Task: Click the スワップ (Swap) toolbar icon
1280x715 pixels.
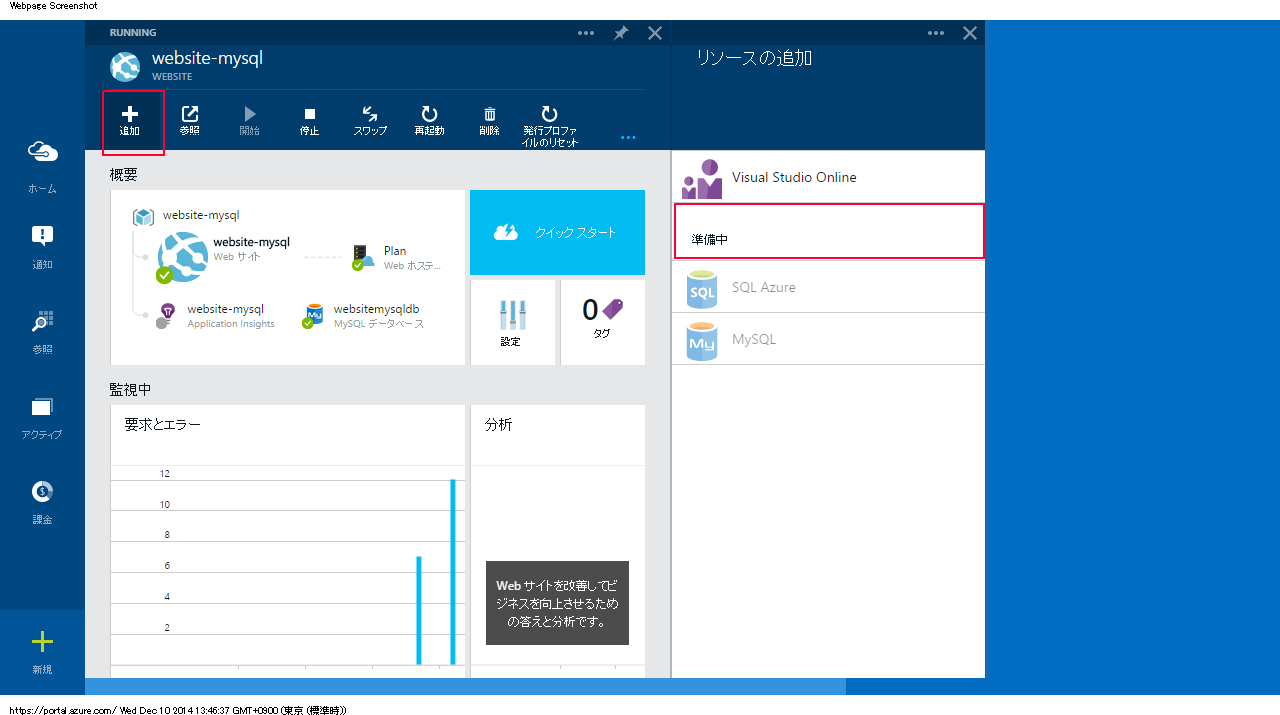Action: [x=369, y=115]
